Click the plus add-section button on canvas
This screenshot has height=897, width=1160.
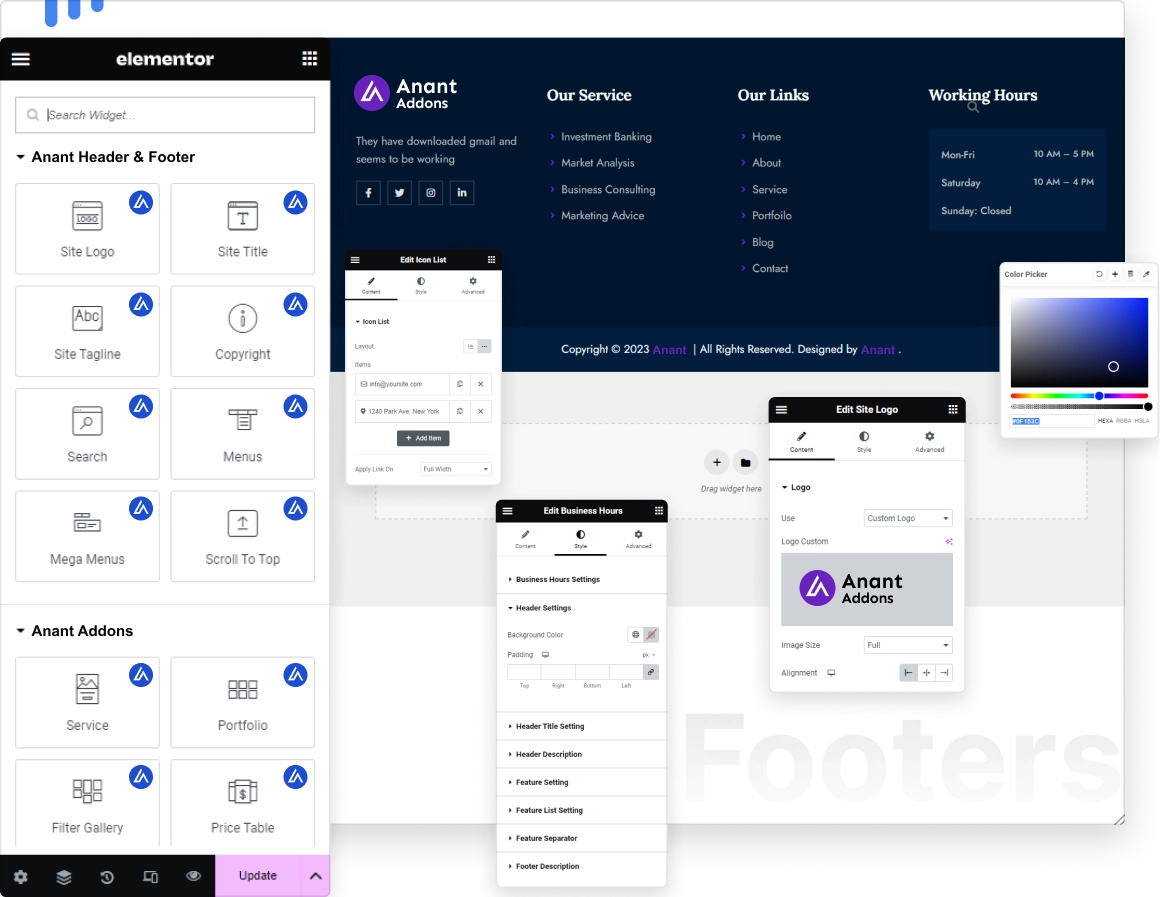(716, 463)
